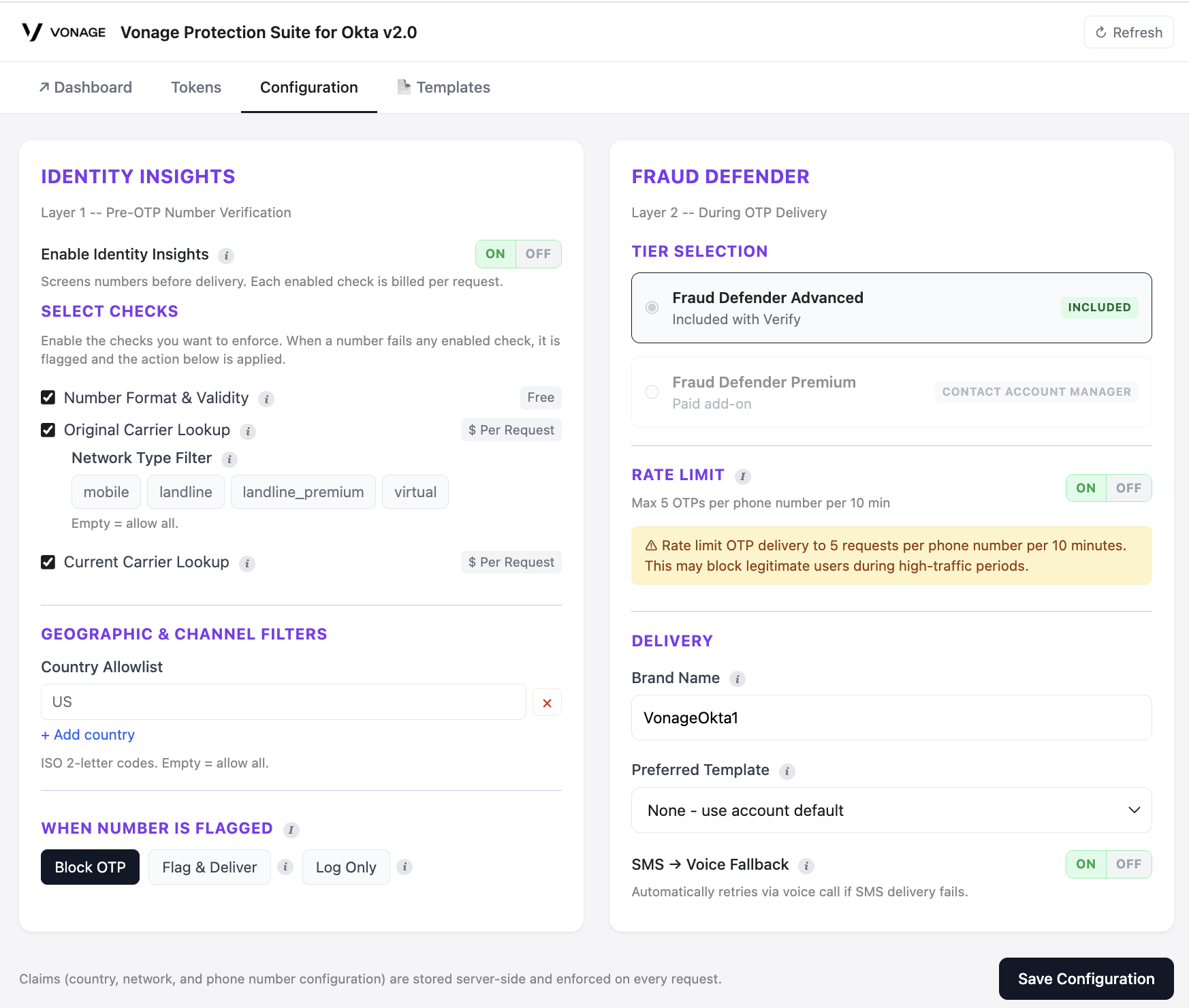Image resolution: width=1189 pixels, height=1008 pixels.
Task: Uncheck Original Carrier Lookup checkbox
Action: pyautogui.click(x=48, y=430)
